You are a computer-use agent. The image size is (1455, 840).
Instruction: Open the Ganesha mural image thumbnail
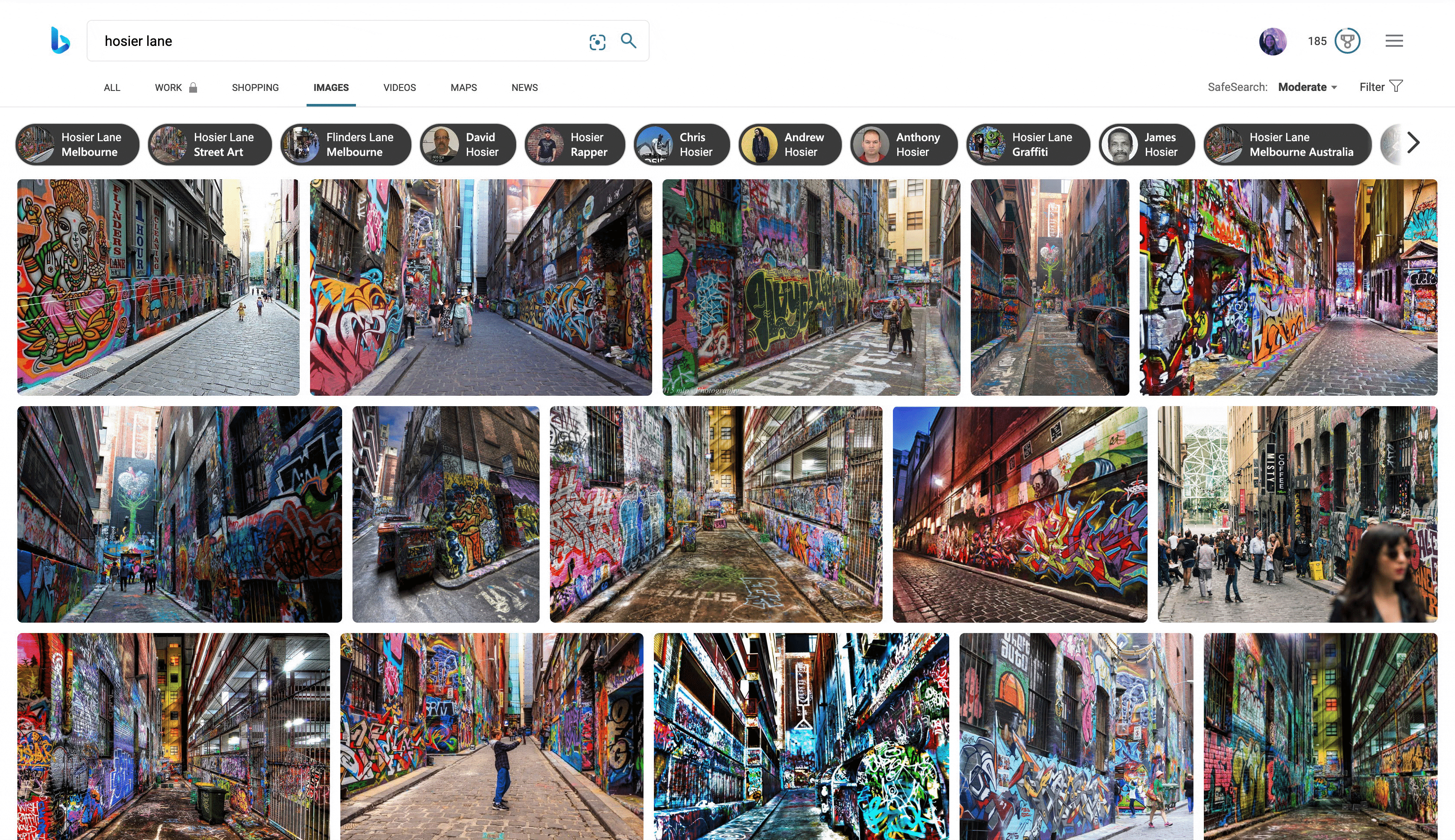point(158,288)
